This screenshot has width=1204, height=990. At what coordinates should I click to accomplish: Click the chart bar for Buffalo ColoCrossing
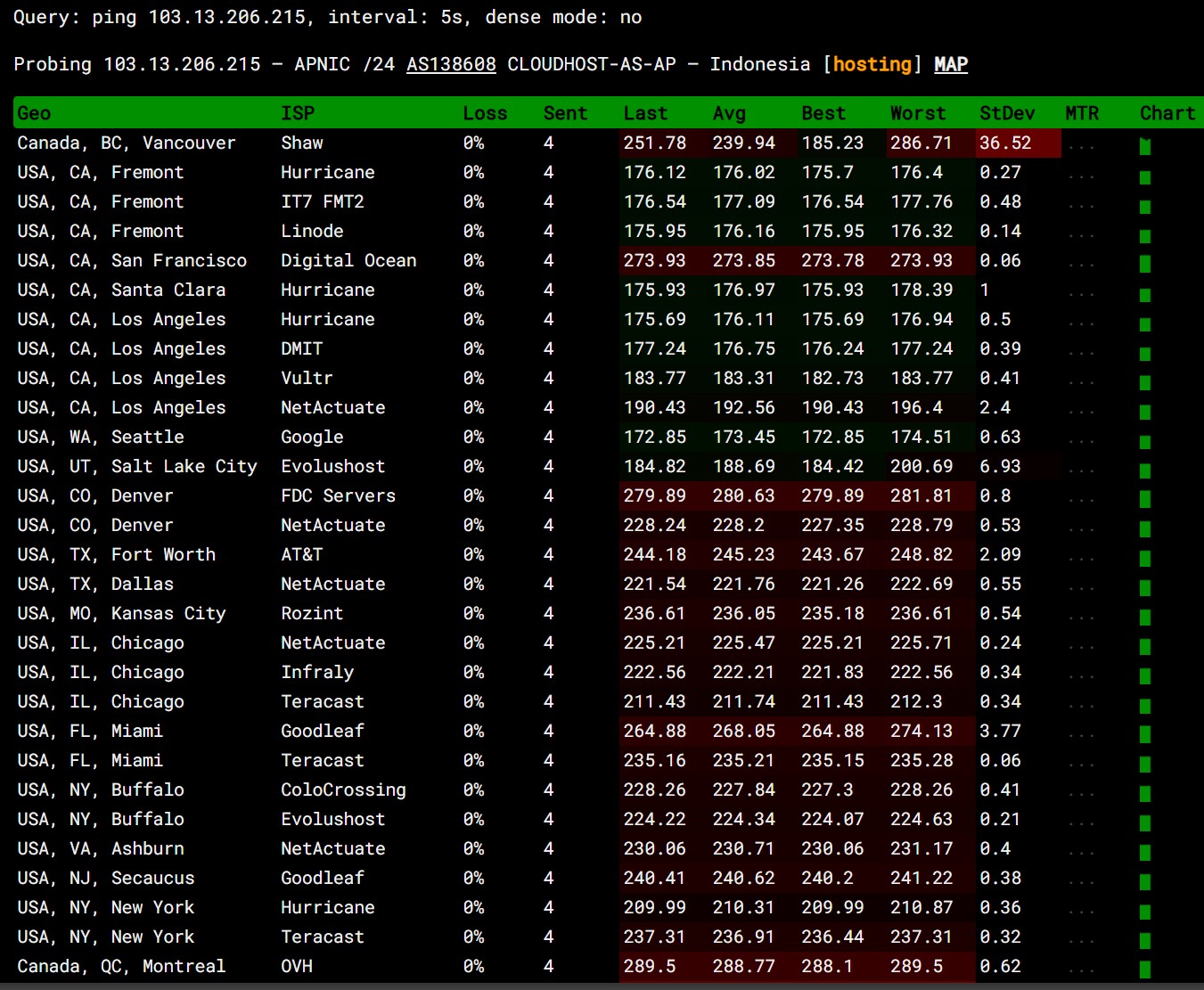[1145, 794]
